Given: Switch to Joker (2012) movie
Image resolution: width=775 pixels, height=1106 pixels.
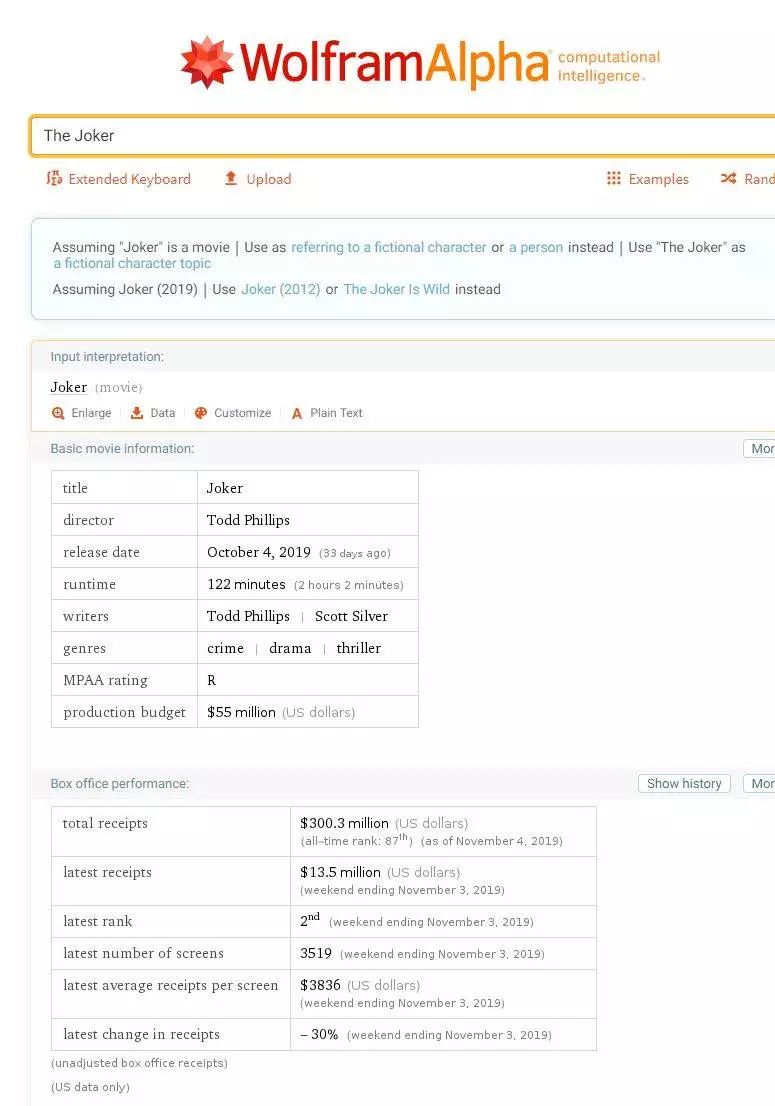Looking at the screenshot, I should tap(281, 289).
